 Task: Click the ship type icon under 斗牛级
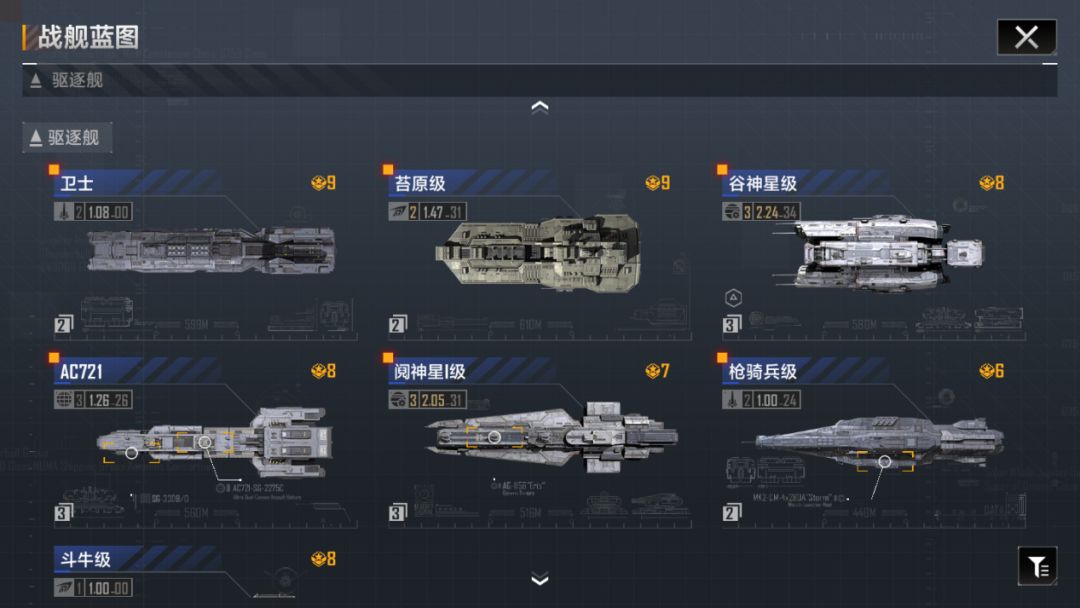point(63,588)
